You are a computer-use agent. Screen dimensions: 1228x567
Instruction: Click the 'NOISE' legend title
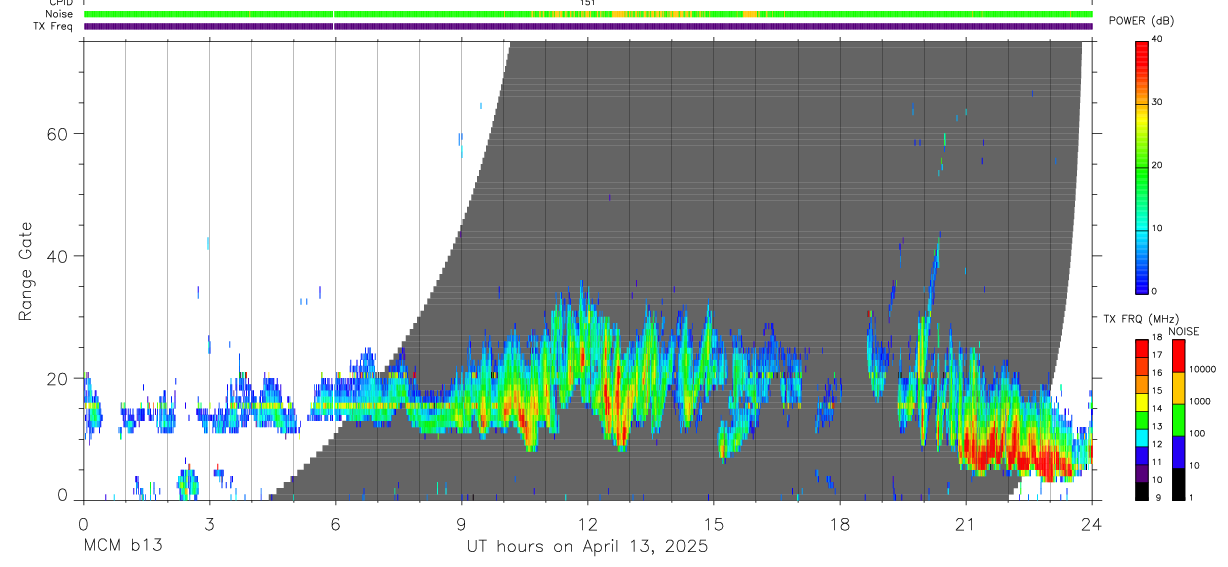1183,331
